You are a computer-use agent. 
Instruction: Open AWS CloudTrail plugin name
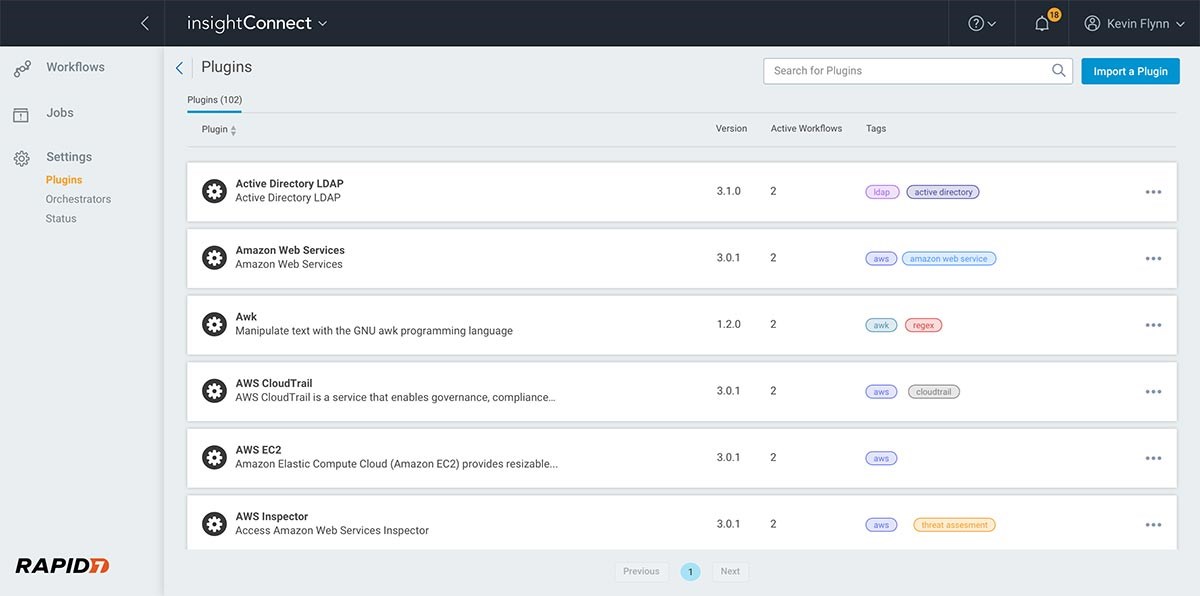click(x=276, y=383)
